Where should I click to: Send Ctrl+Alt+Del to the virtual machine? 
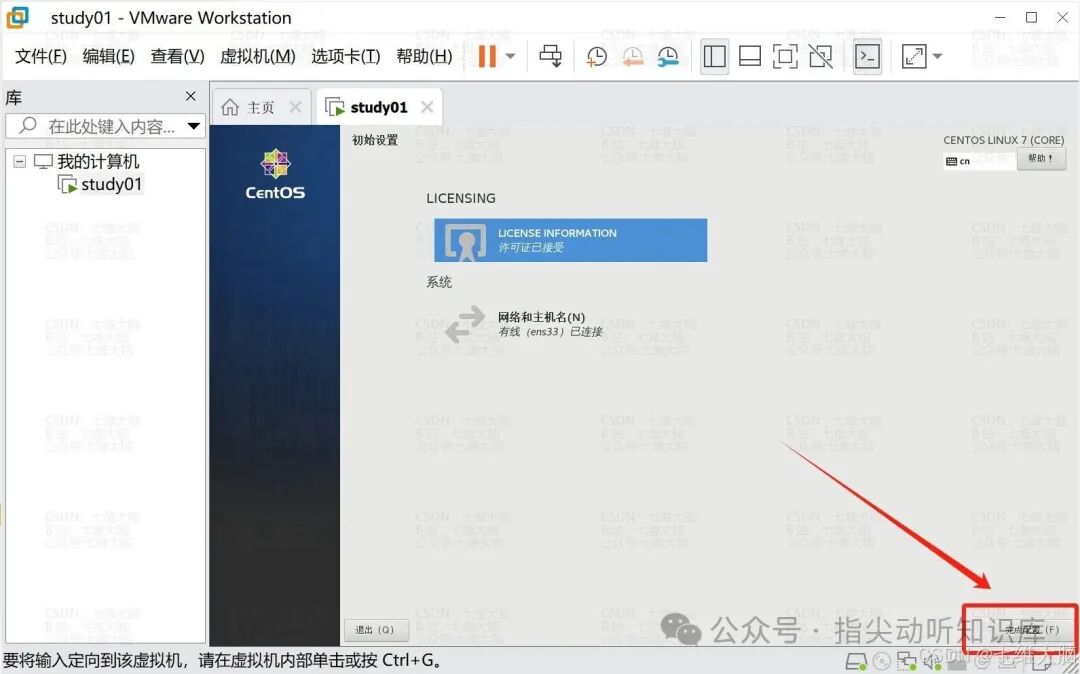[551, 56]
